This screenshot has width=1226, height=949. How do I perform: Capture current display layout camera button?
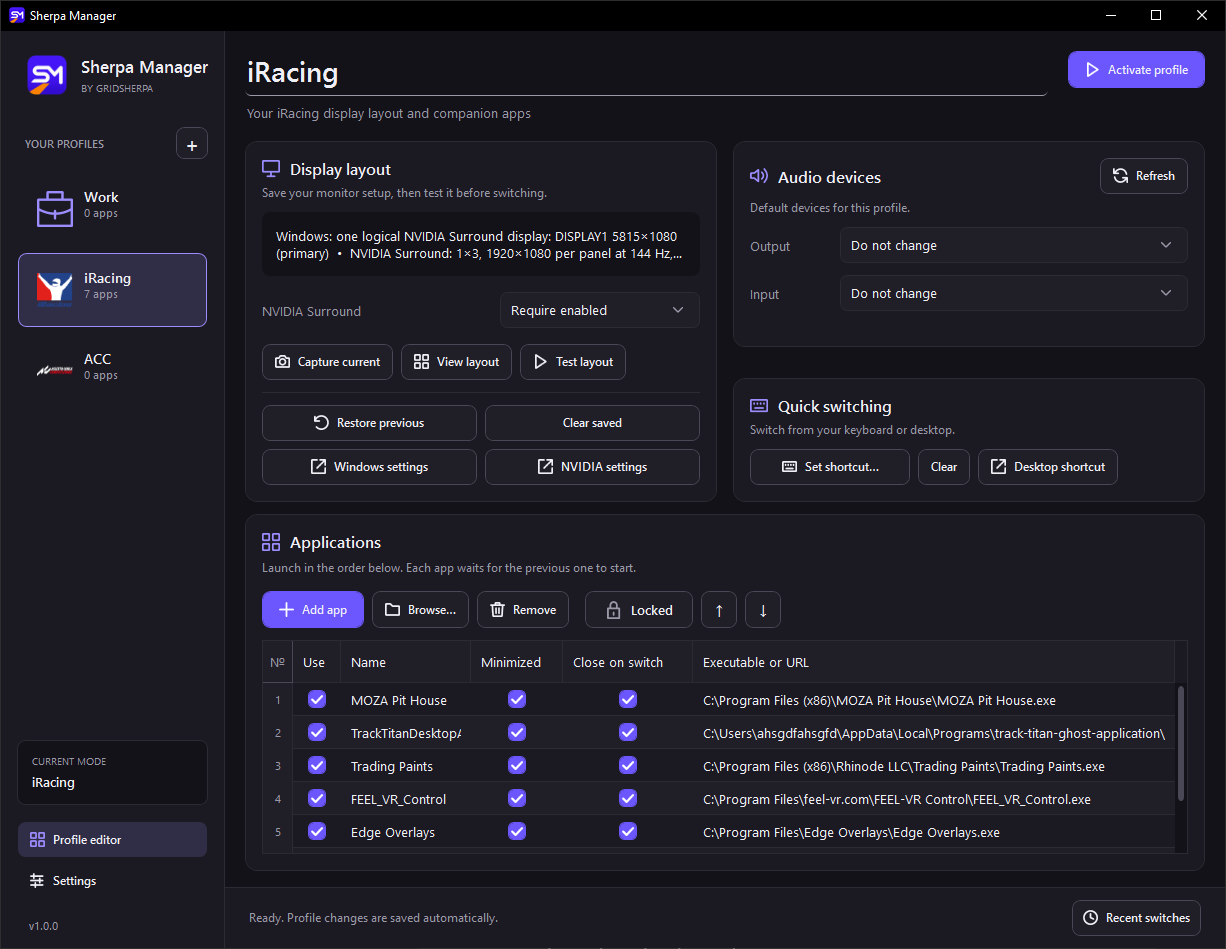tap(327, 362)
